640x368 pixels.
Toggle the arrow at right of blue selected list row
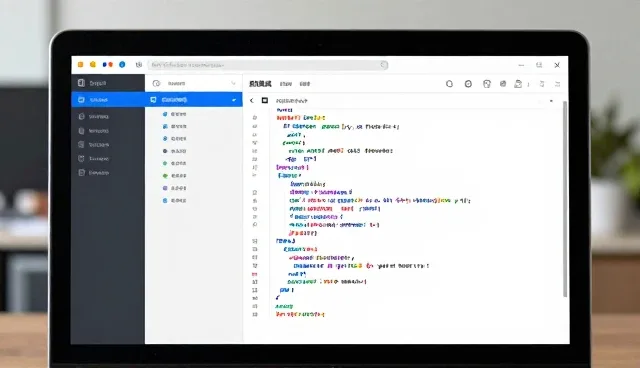click(234, 100)
